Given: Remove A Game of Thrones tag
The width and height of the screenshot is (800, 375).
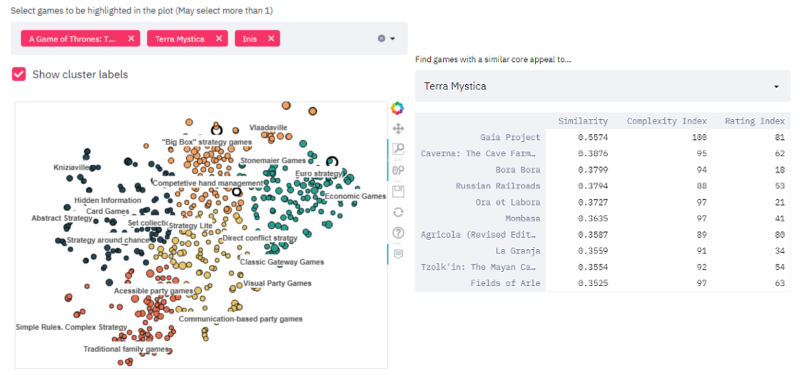Looking at the screenshot, I should pyautogui.click(x=131, y=38).
